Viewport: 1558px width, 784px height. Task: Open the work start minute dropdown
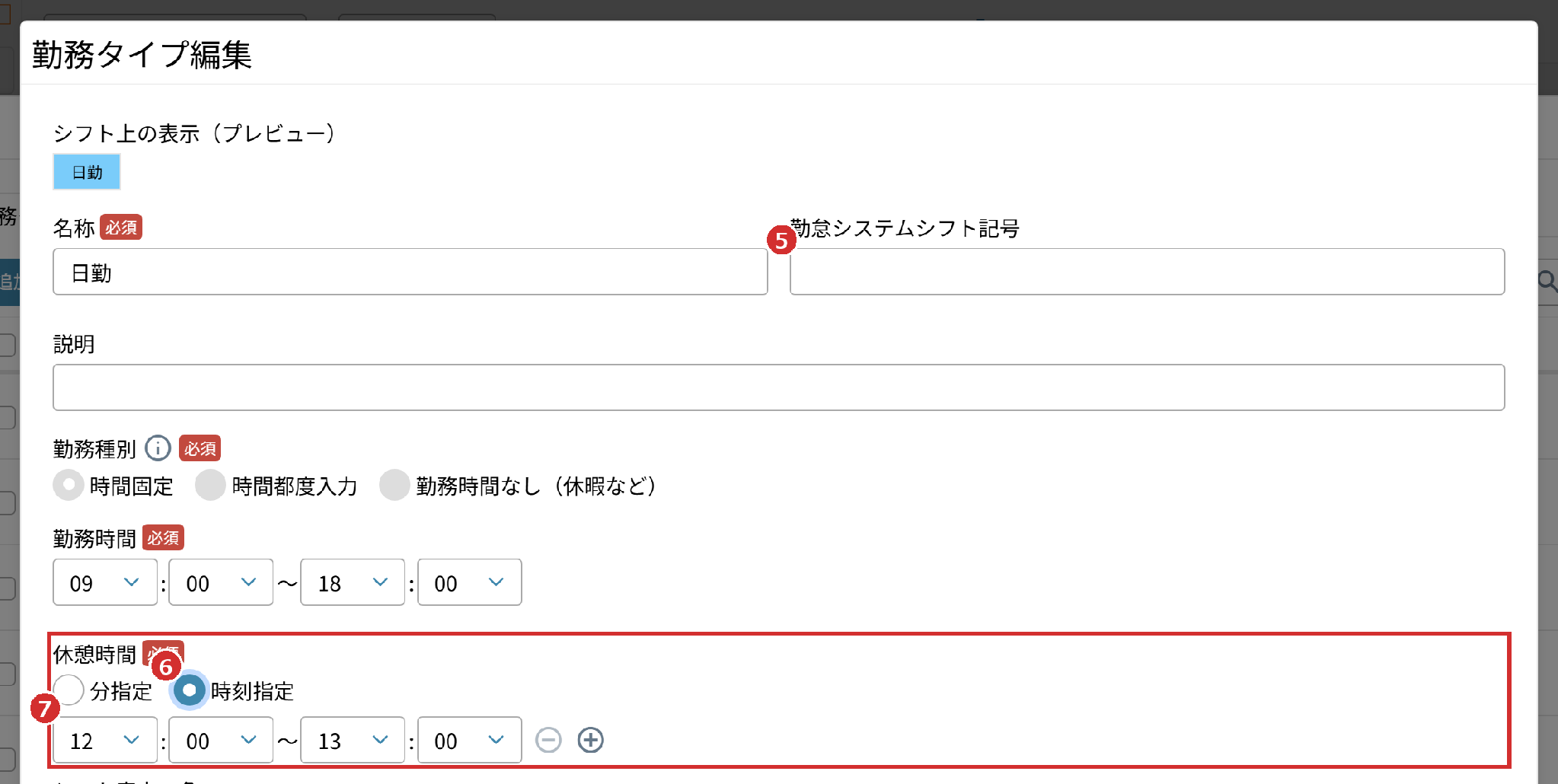(221, 582)
